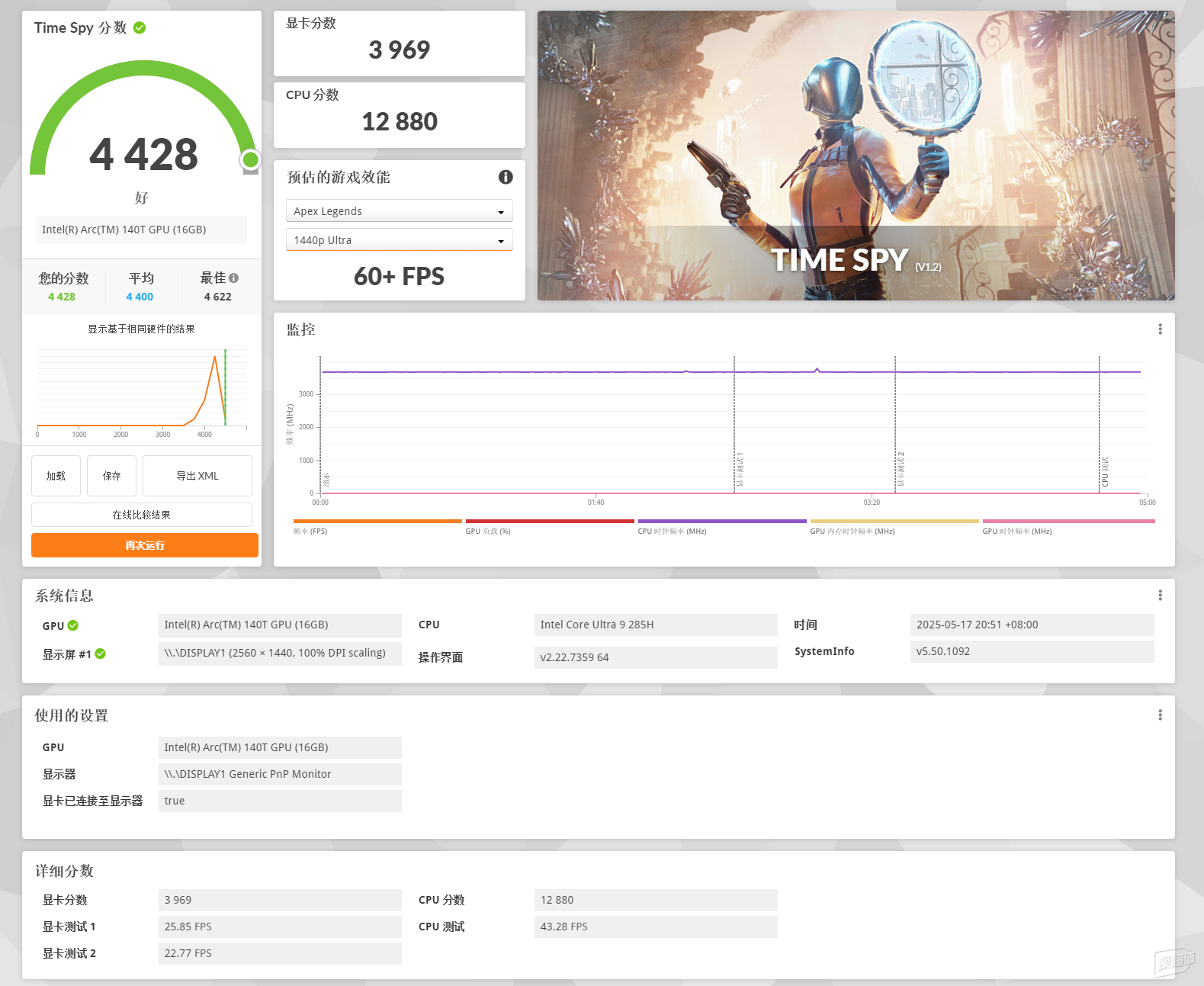The height and width of the screenshot is (986, 1204).
Task: Click the score gauge indicator knob
Action: 250,159
